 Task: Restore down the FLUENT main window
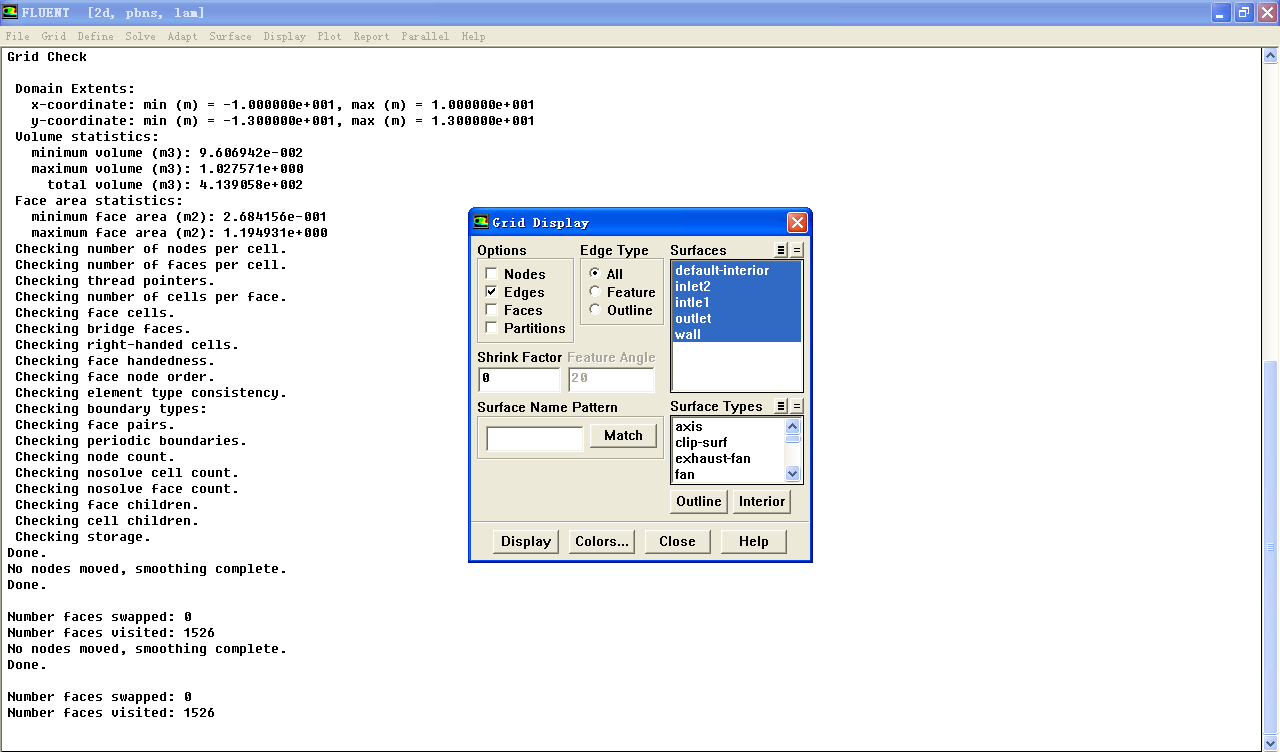(x=1244, y=12)
